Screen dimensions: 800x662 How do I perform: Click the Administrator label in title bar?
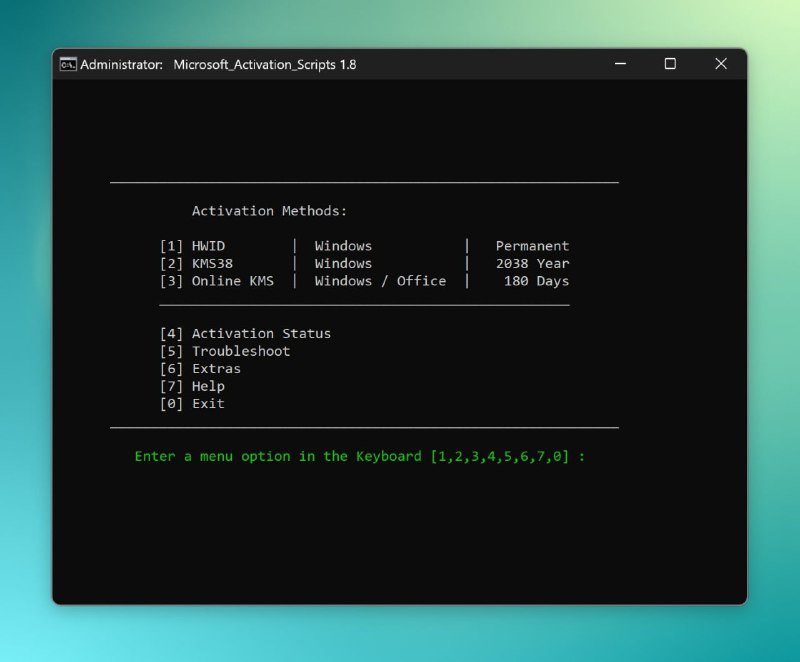point(121,65)
